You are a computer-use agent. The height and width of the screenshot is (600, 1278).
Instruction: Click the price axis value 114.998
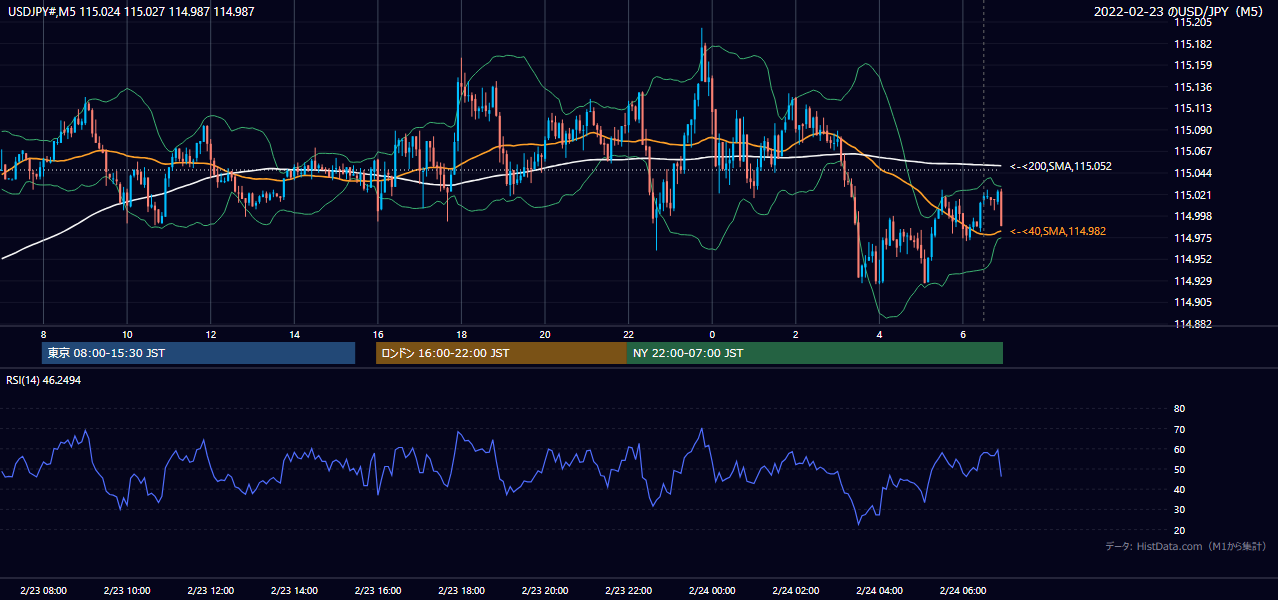(x=1193, y=216)
